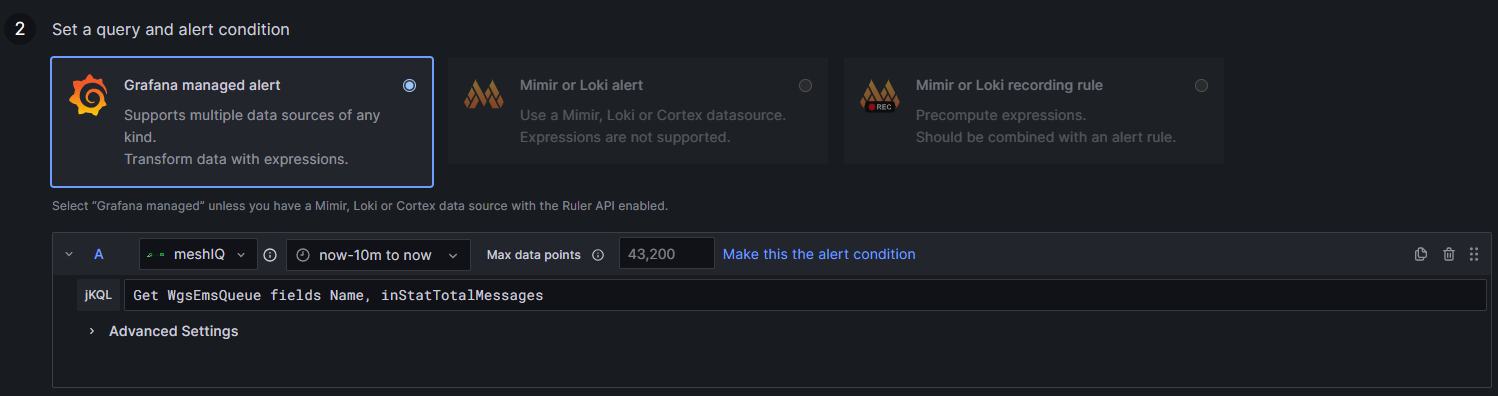Click the recording rule REC logo
The height and width of the screenshot is (396, 1498).
click(x=880, y=94)
